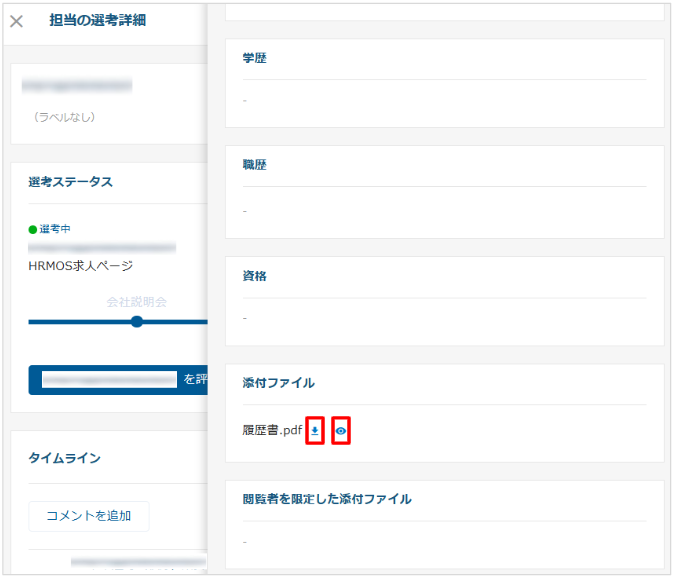Click the タイムライン heading
This screenshot has height=579, width=675.
pos(65,458)
